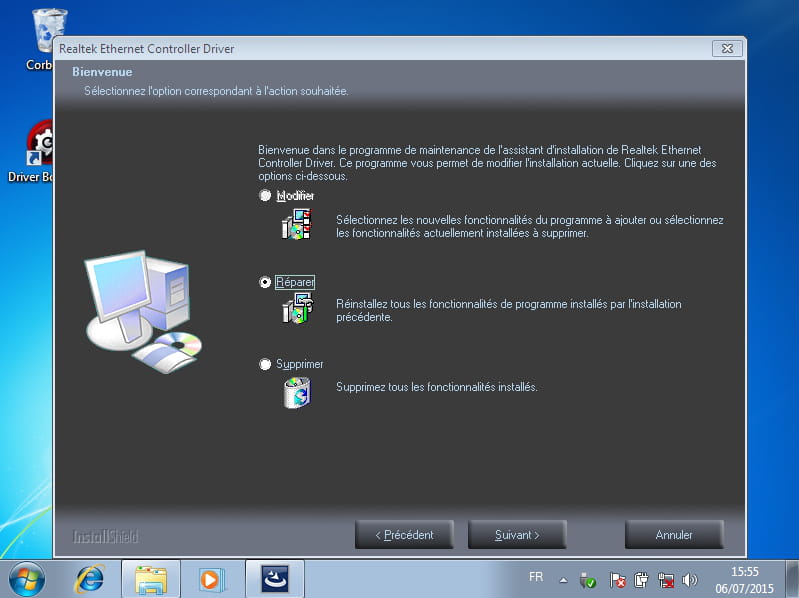This screenshot has height=598, width=799.
Task: Open the volume speaker tray icon
Action: (689, 580)
